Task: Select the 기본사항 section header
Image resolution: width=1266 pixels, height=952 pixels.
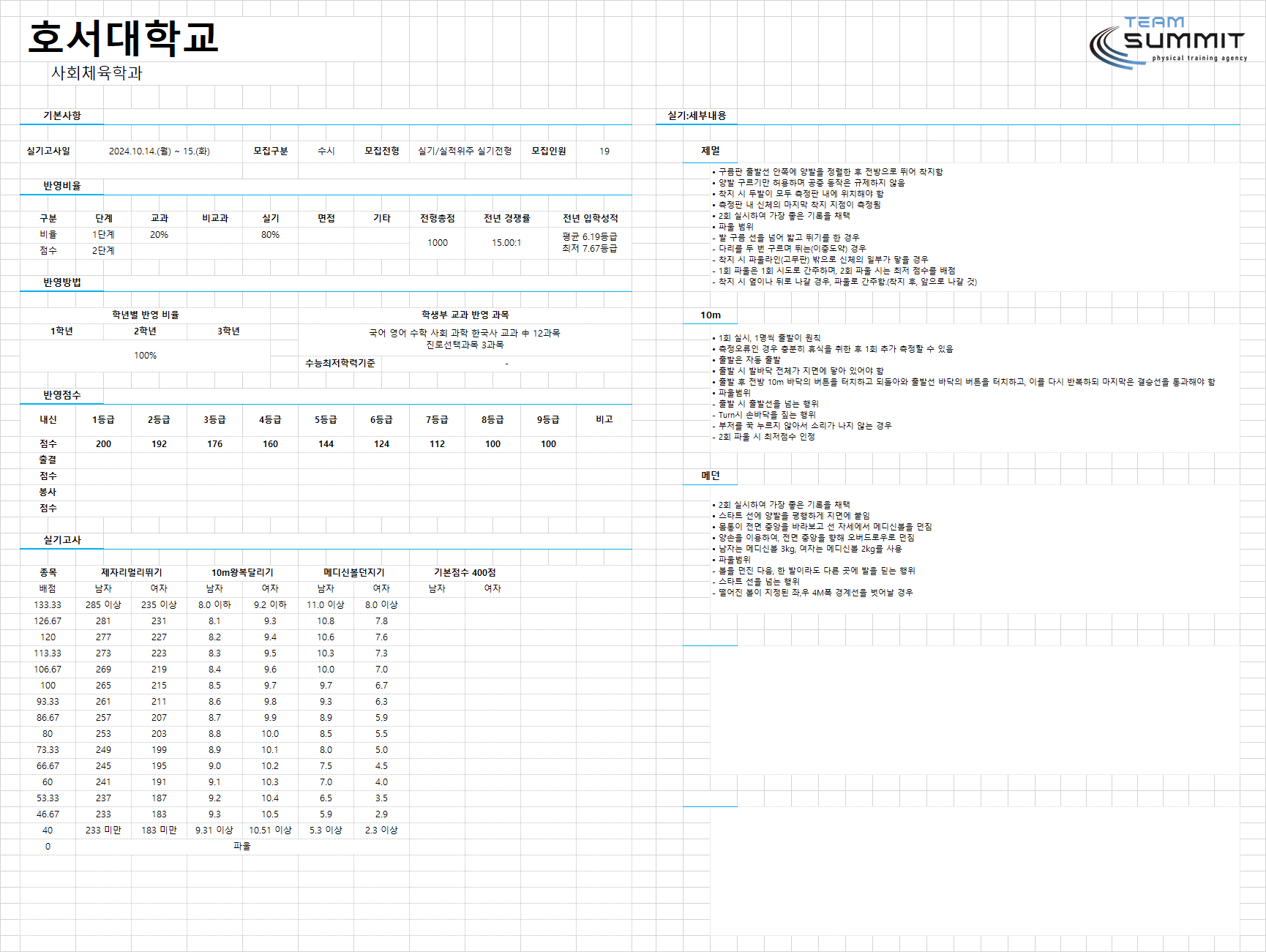Action: pos(62,116)
